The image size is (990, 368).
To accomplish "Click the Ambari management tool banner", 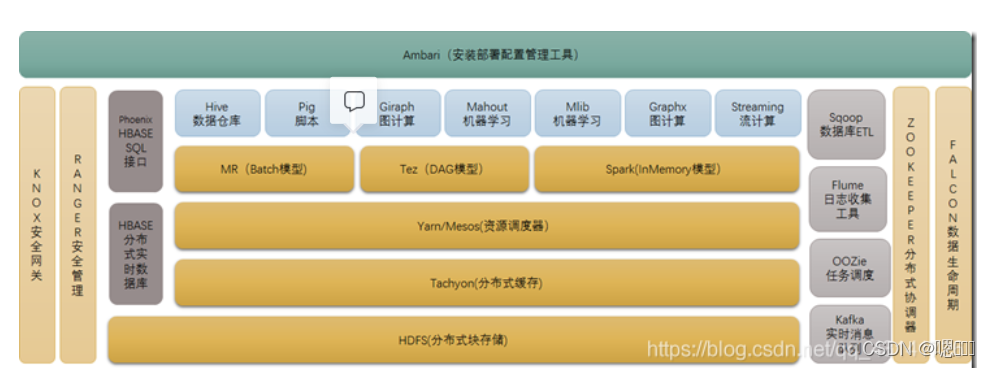I will pos(496,55).
